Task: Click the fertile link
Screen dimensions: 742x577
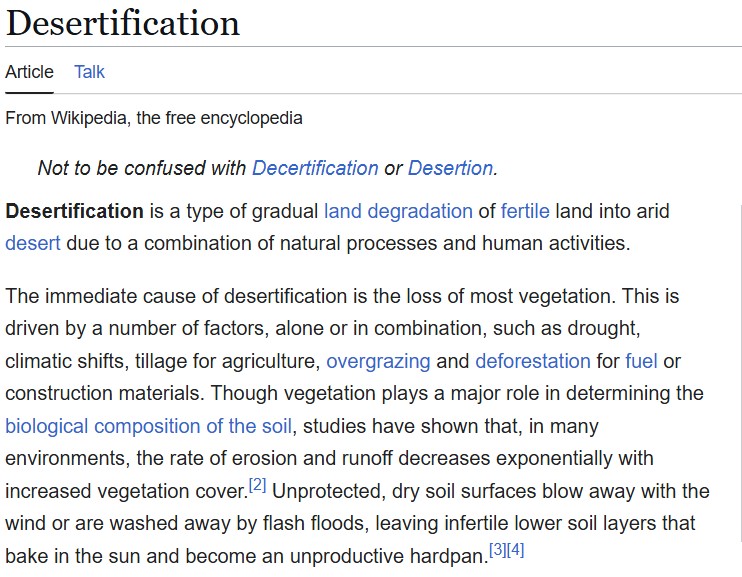Action: pos(525,211)
